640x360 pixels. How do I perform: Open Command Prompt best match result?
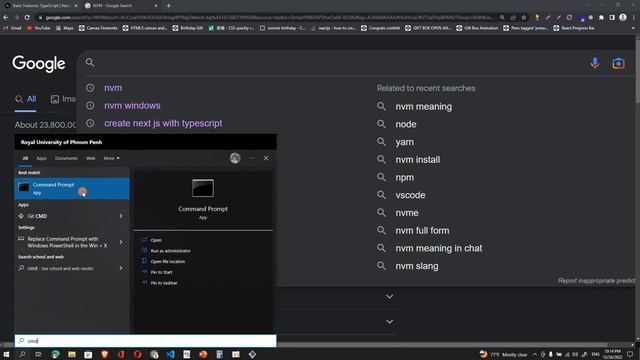[72, 188]
